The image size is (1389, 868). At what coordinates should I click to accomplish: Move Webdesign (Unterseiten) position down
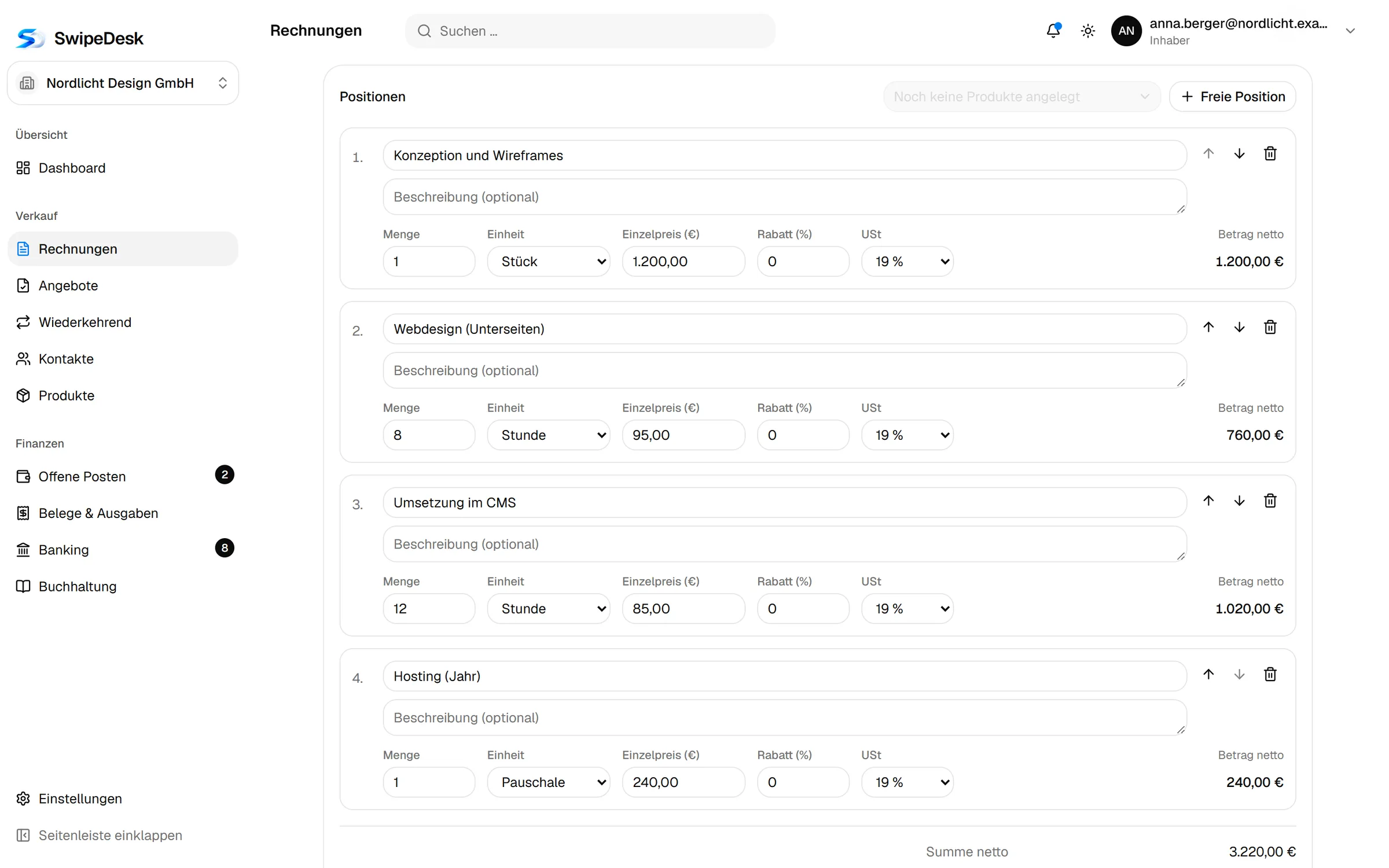[1239, 327]
